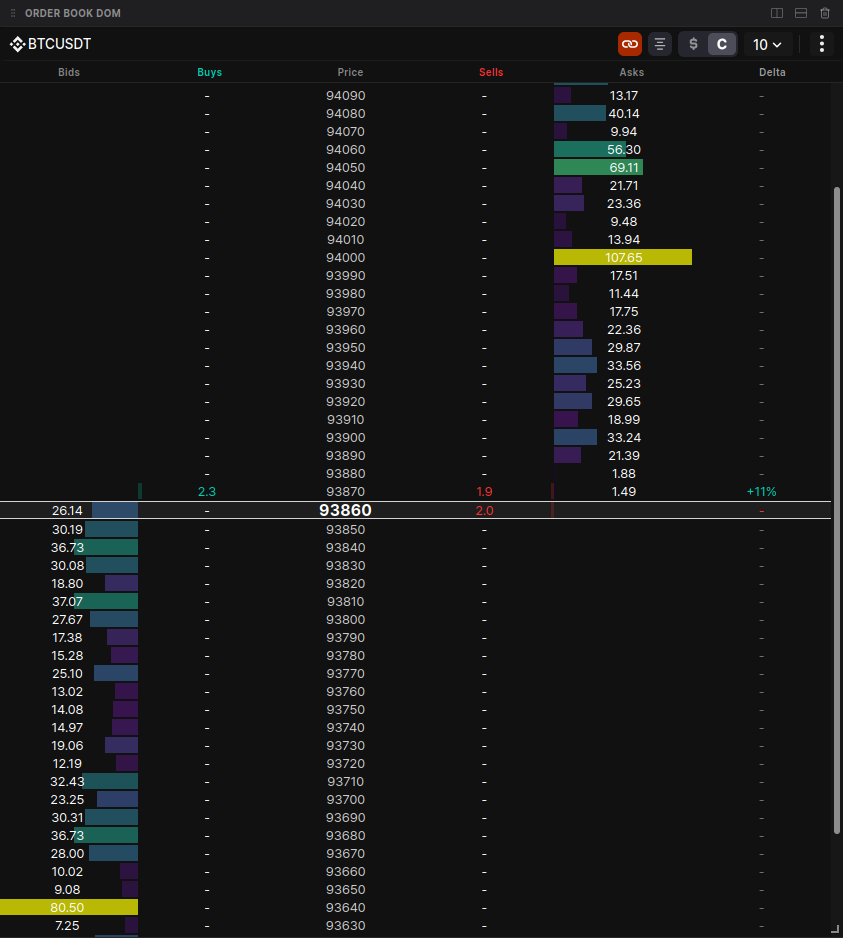
Task: Click the current price 93860
Action: [345, 510]
